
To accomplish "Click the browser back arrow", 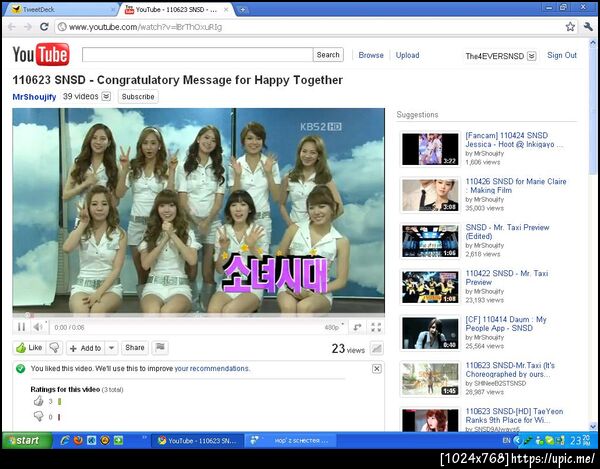I will click(x=11, y=27).
